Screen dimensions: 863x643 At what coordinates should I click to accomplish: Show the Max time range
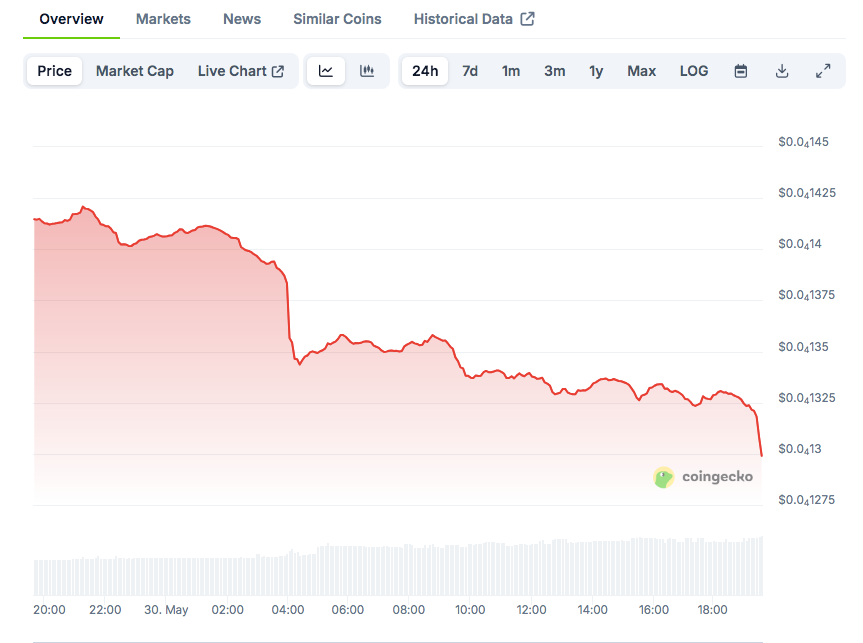tap(642, 71)
